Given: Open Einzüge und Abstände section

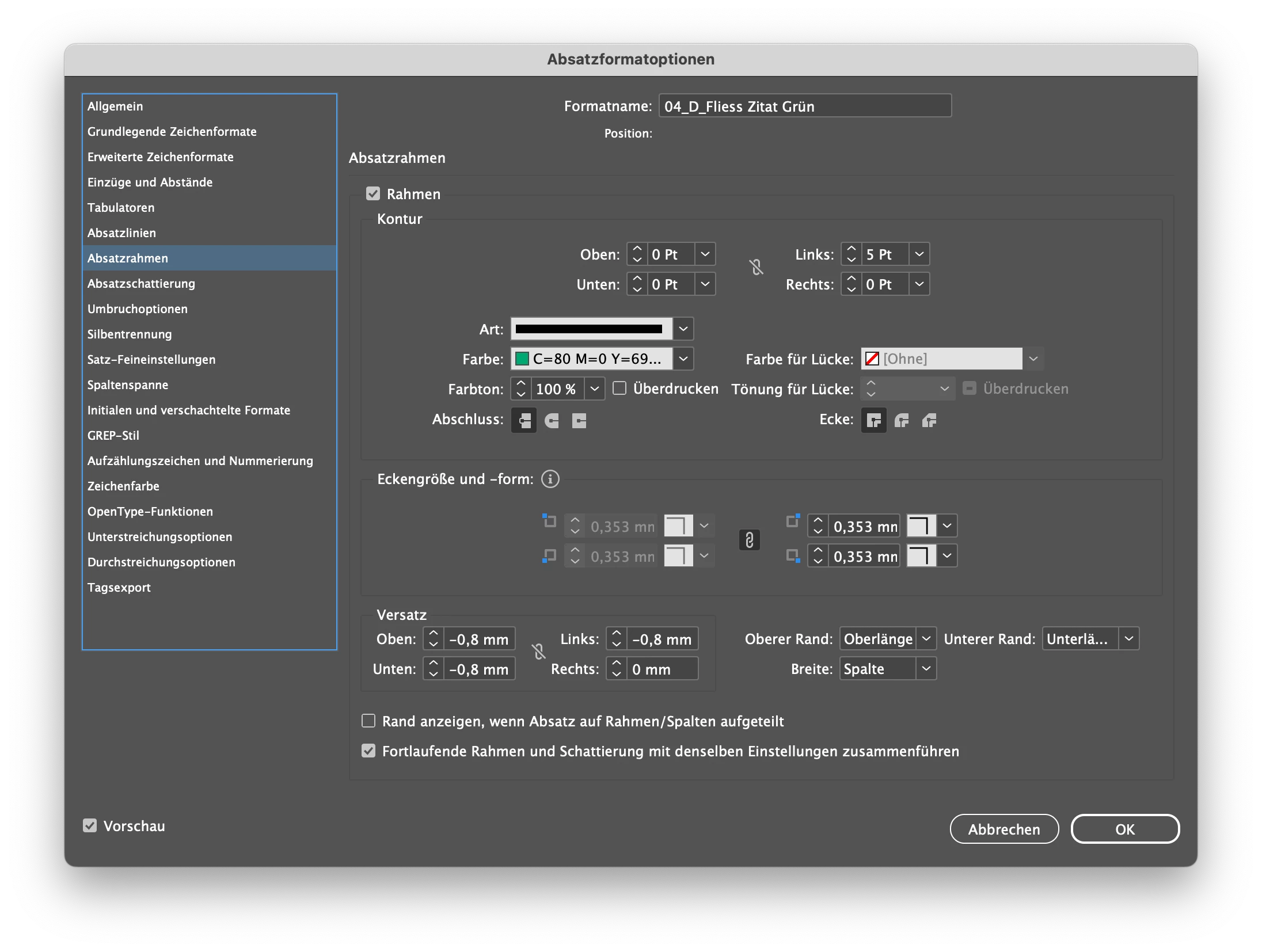Looking at the screenshot, I should [x=150, y=182].
